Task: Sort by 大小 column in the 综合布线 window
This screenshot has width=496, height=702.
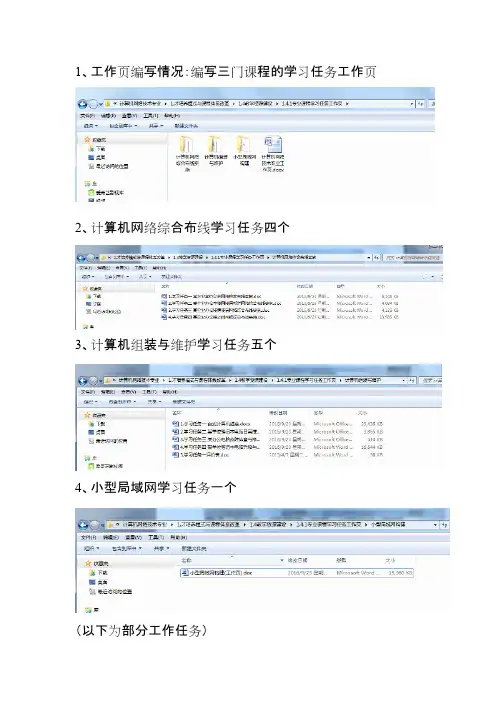Action: [x=381, y=286]
